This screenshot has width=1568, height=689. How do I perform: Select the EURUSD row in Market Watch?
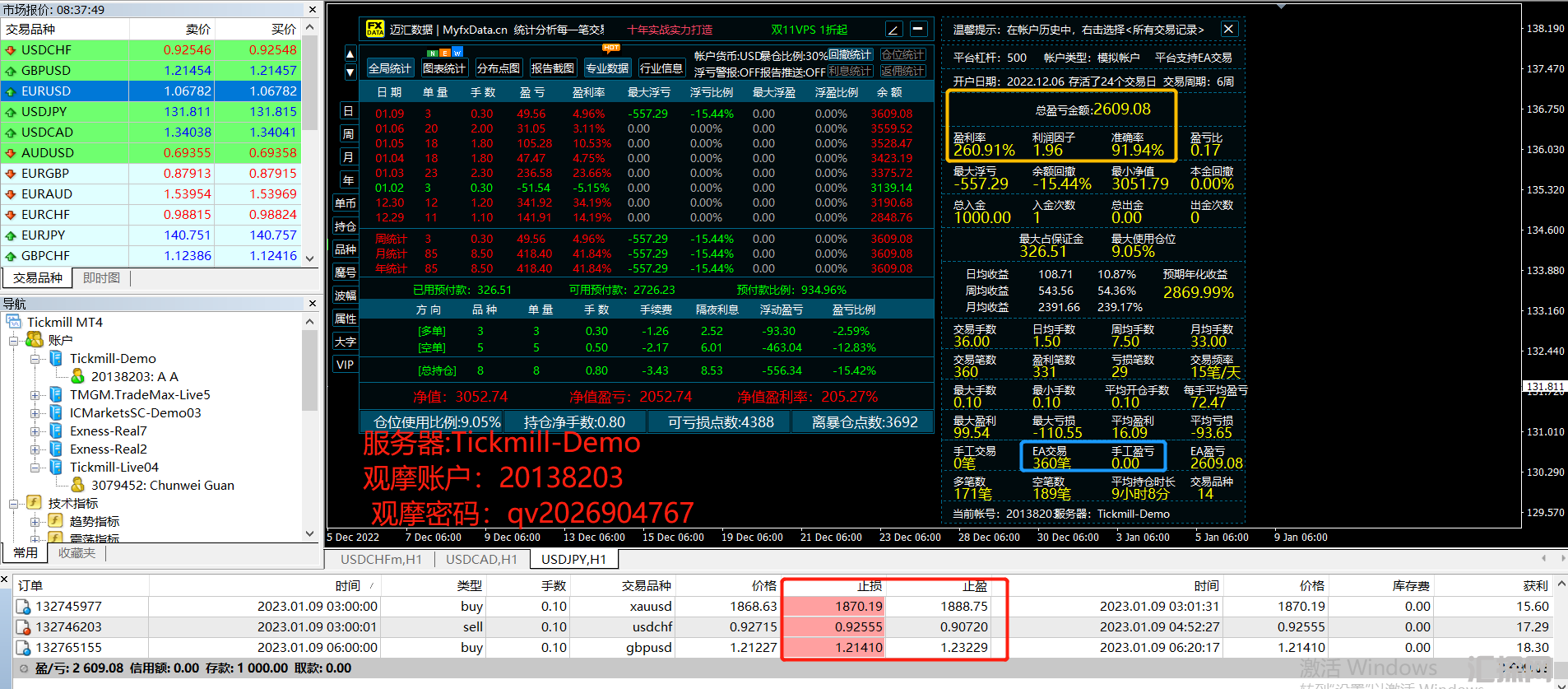151,91
